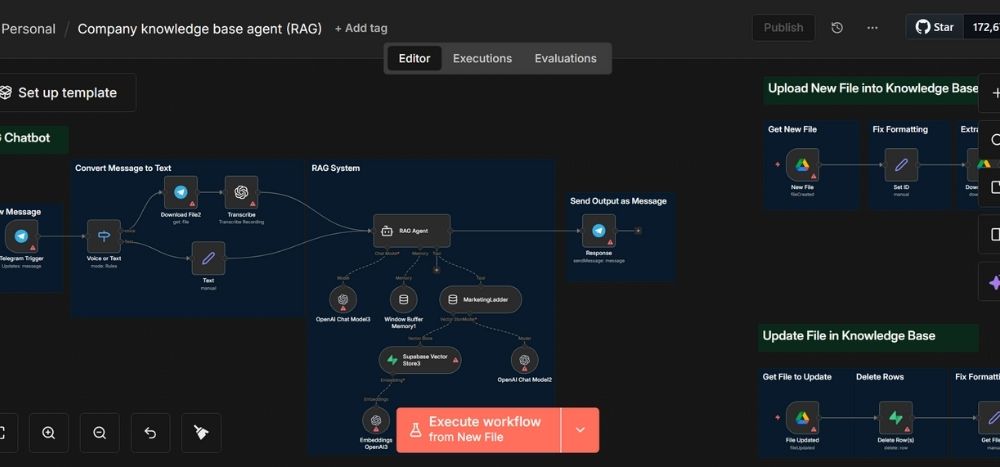
Task: Open the Transcribe OpenAI node
Action: coord(241,193)
